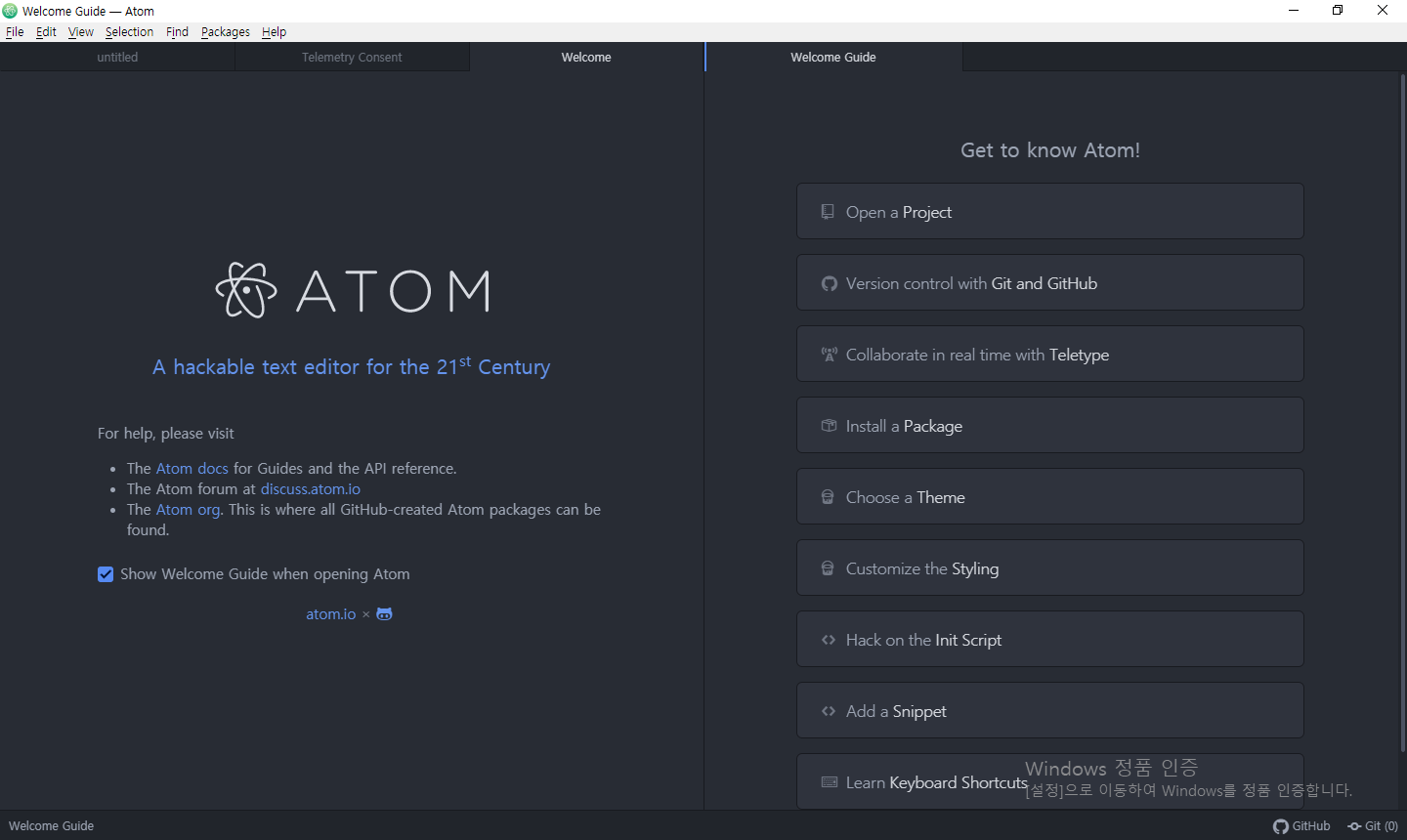The image size is (1407, 840).
Task: Open the discuss.atom.io forum link
Action: coord(311,489)
